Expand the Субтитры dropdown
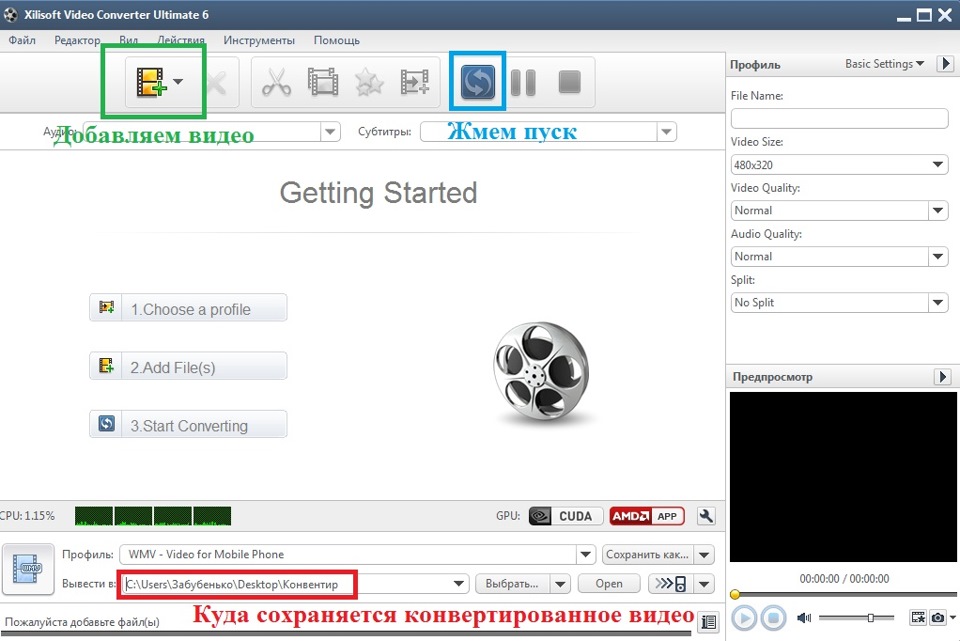The height and width of the screenshot is (641, 960). 666,132
